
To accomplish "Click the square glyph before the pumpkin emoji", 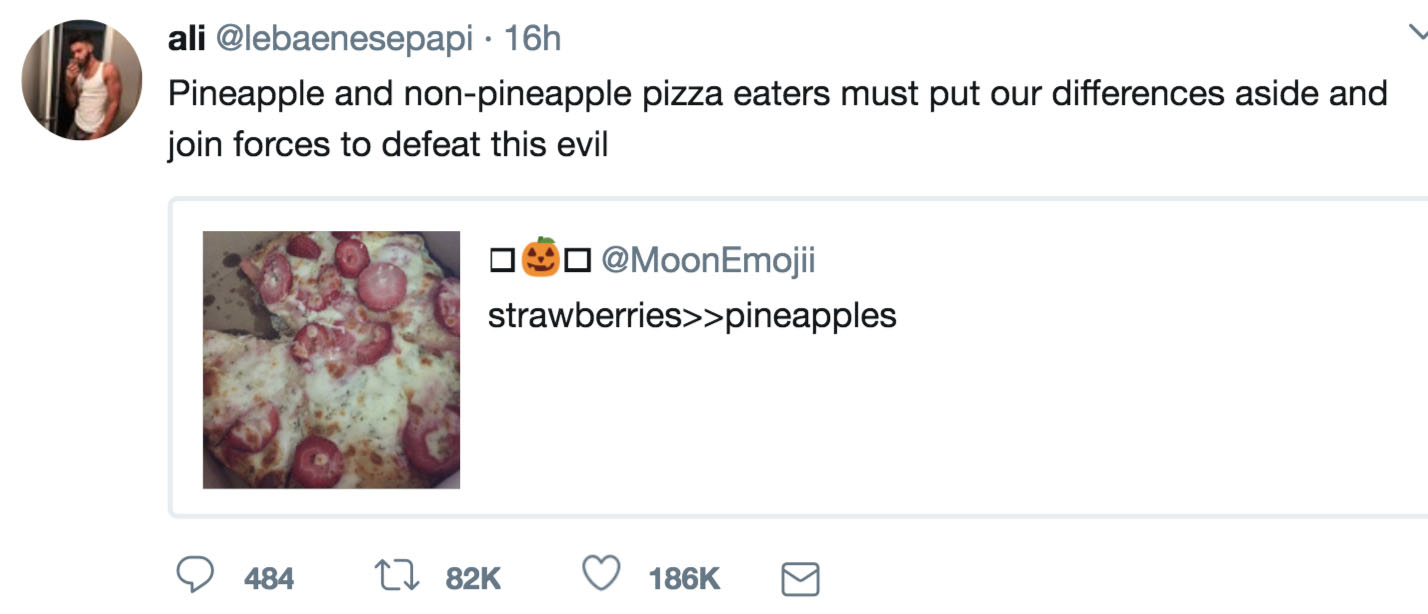I will 502,261.
